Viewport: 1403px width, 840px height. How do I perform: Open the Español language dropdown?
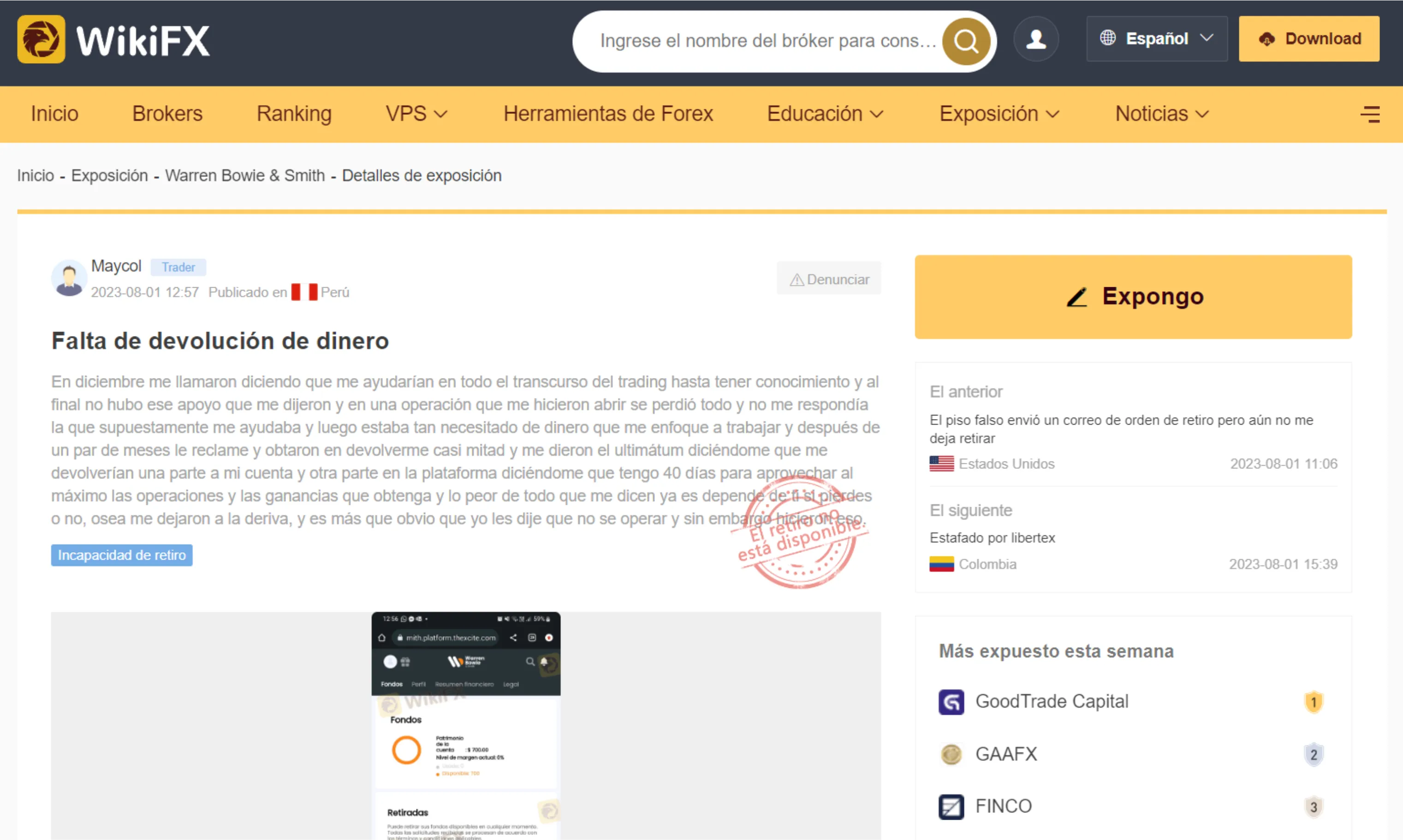[1157, 38]
